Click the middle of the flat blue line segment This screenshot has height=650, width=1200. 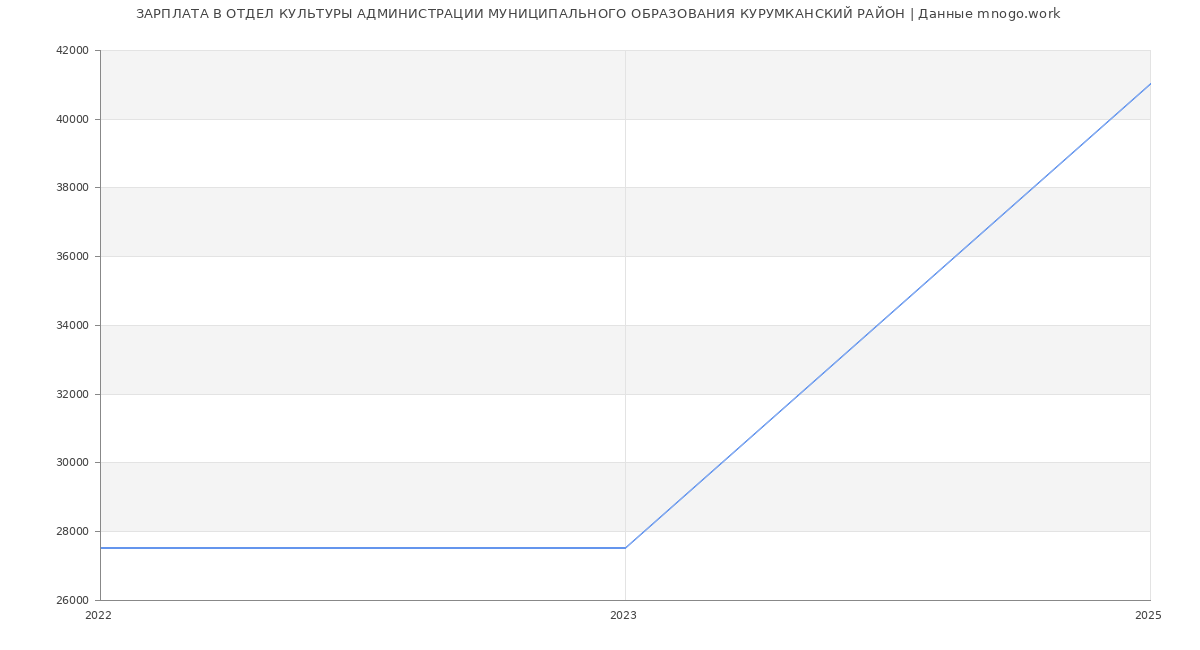(363, 548)
